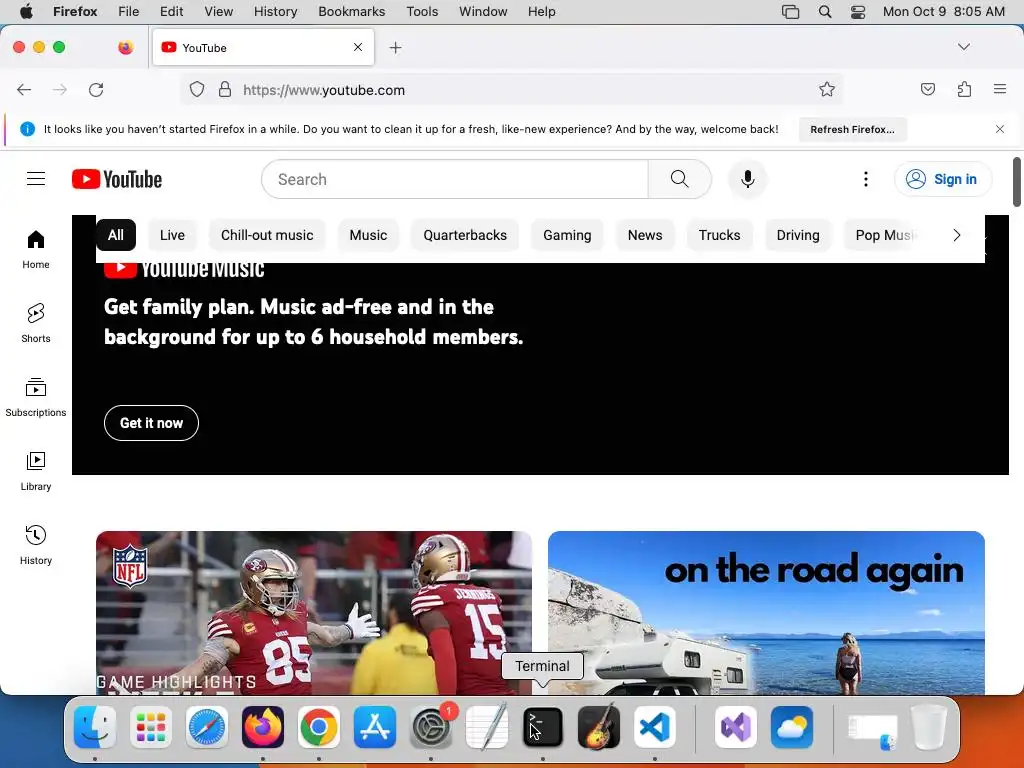
Task: Open the Edit menu
Action: click(x=171, y=12)
